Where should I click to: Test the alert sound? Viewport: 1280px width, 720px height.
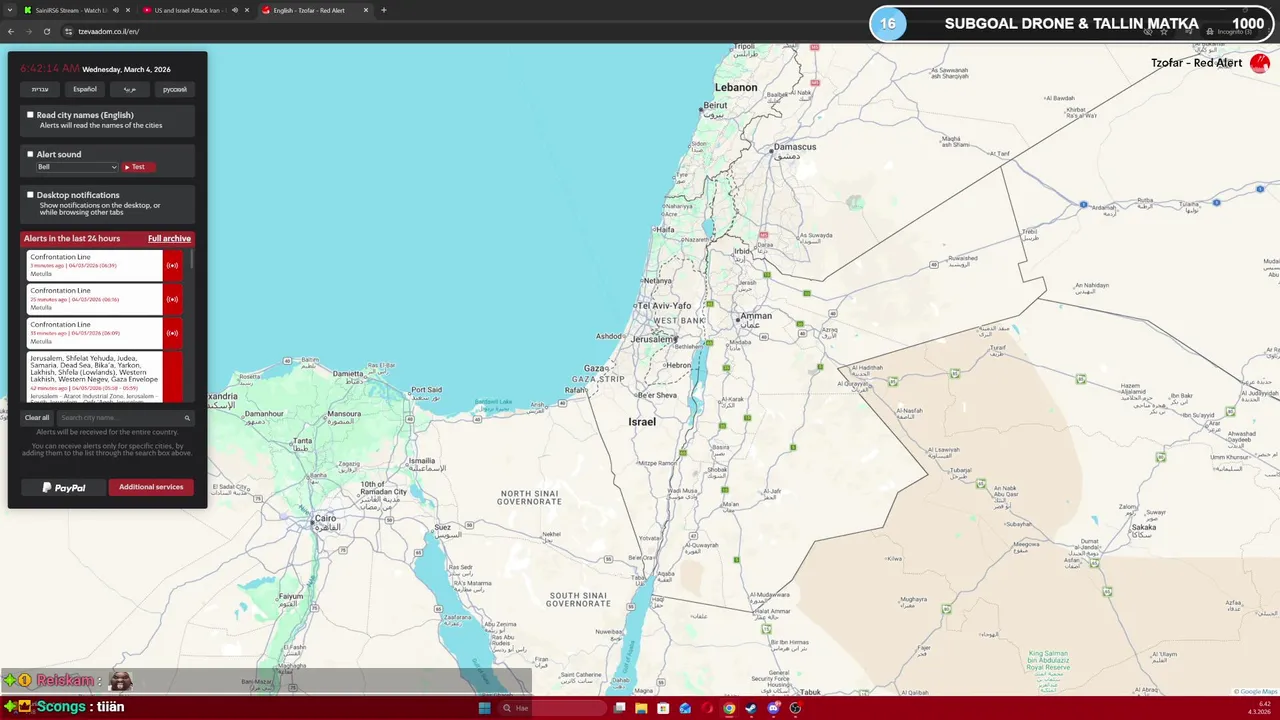click(x=138, y=167)
